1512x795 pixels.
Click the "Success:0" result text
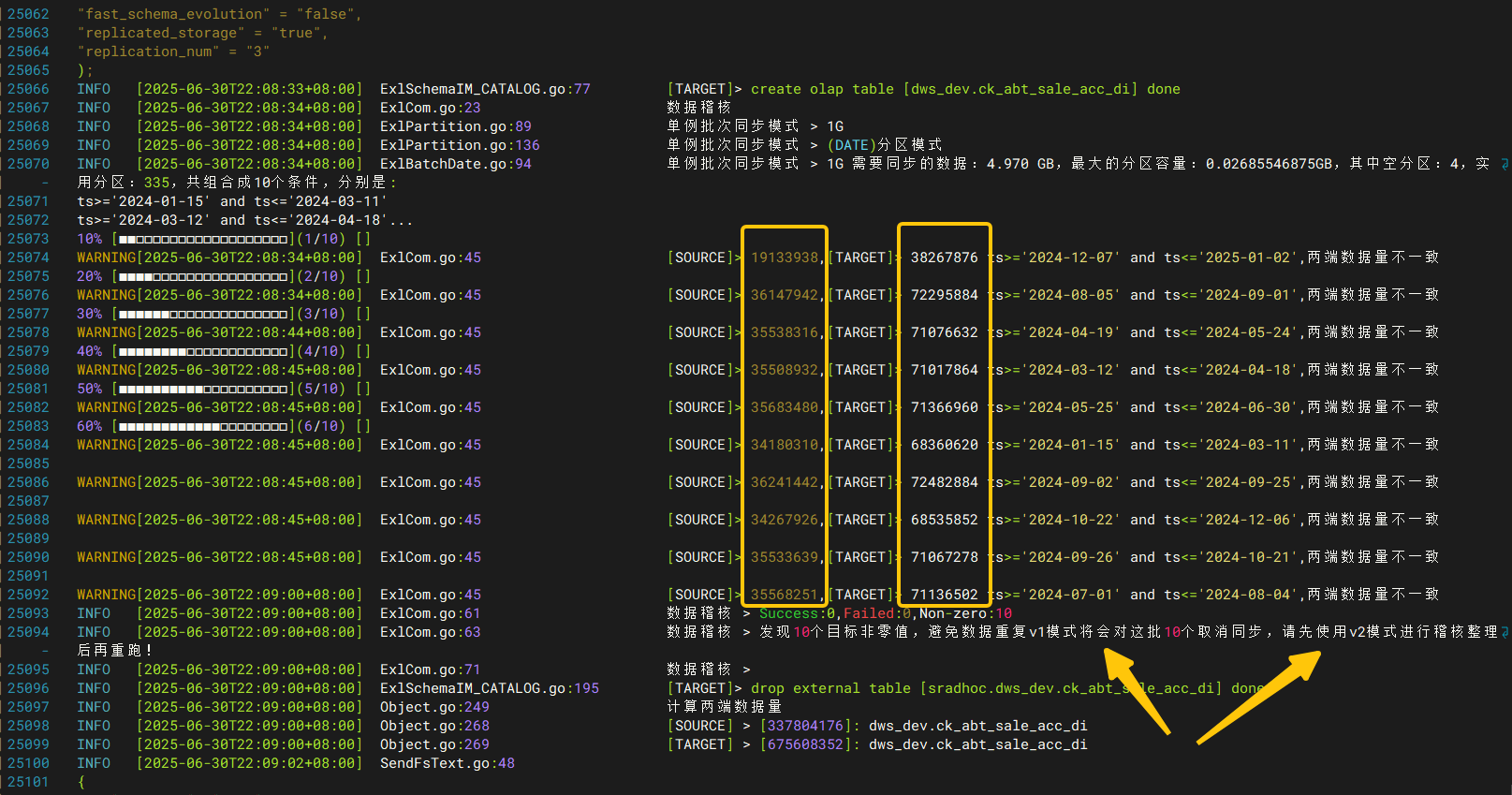797,613
